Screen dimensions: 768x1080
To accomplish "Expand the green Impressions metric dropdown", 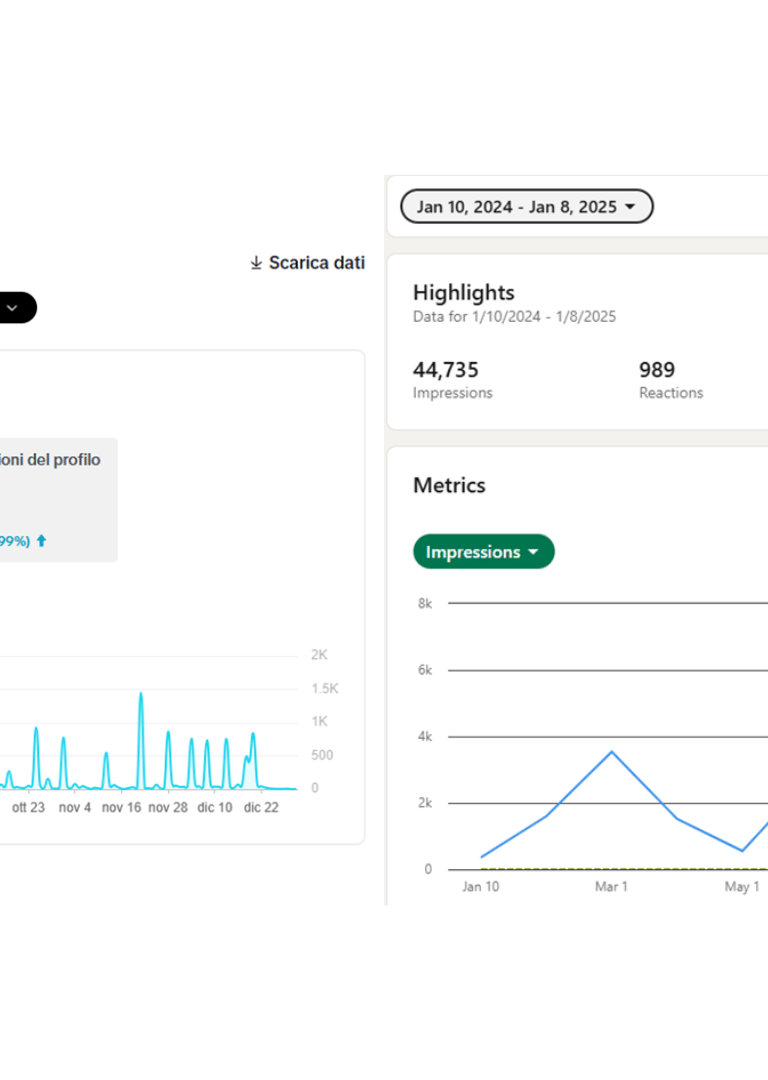I will 483,552.
